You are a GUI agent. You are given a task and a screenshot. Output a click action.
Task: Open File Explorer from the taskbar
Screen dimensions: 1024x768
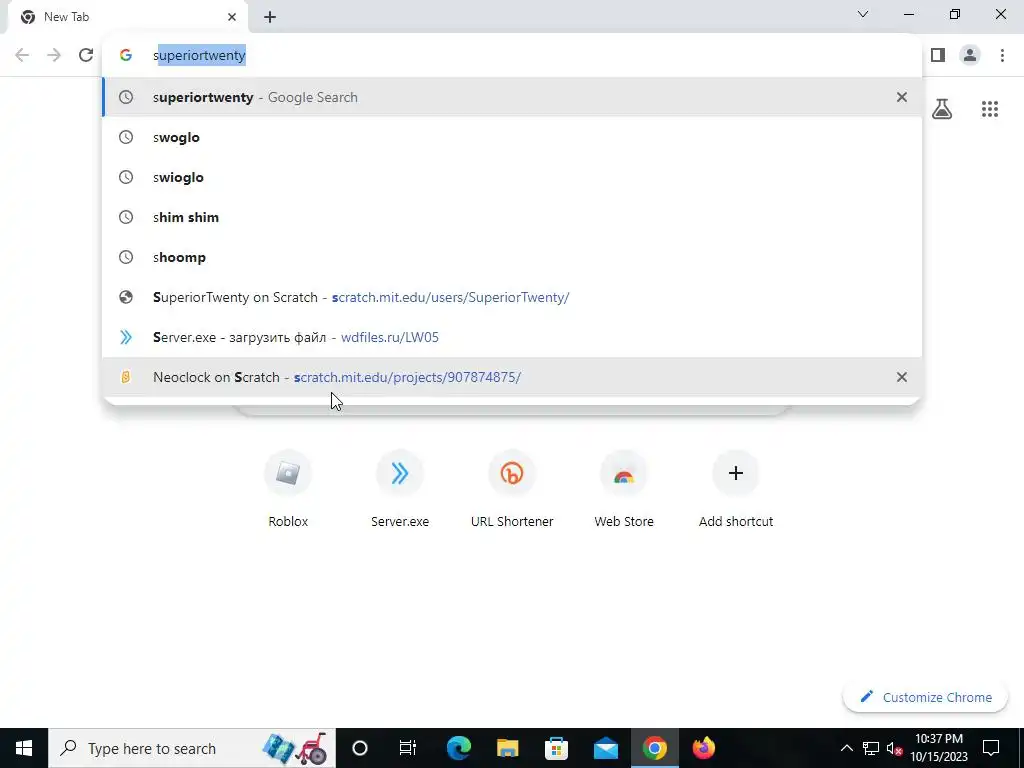(x=507, y=748)
